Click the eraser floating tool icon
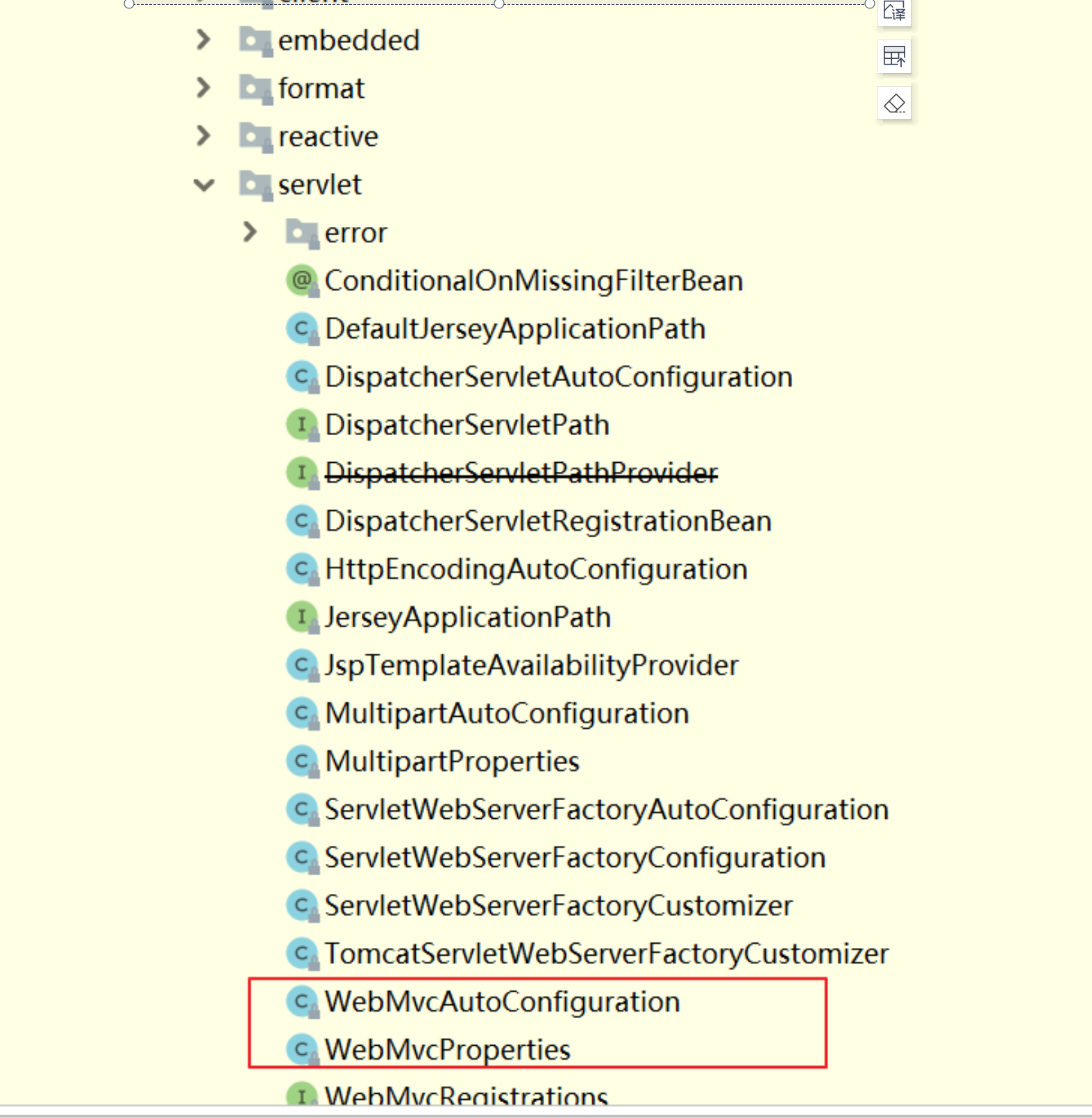Image resolution: width=1092 pixels, height=1118 pixels. pos(894,103)
